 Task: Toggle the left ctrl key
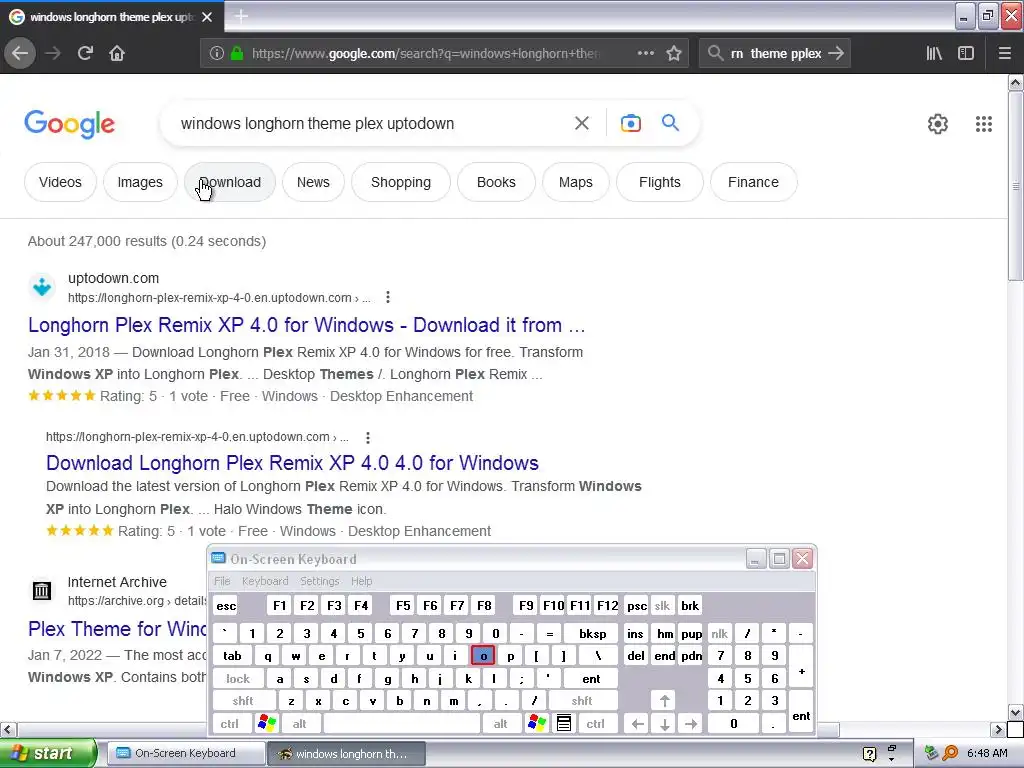coord(229,724)
